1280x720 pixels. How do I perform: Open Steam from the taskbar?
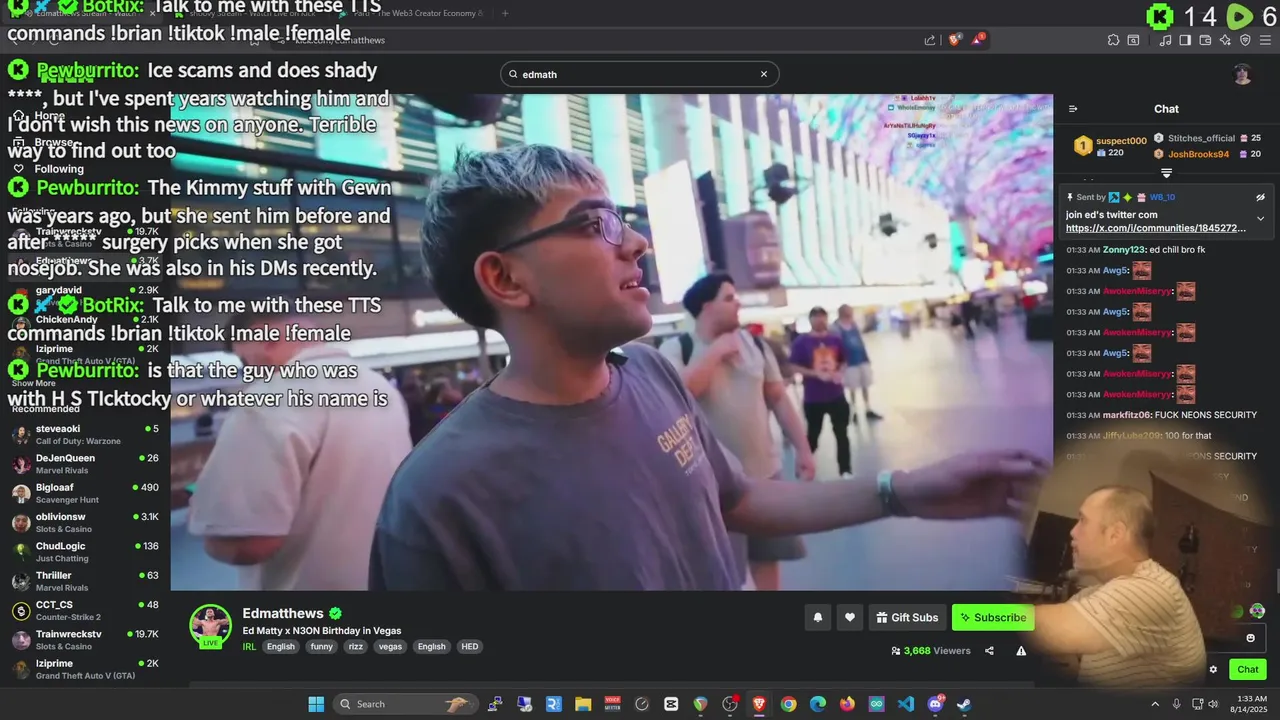964,704
